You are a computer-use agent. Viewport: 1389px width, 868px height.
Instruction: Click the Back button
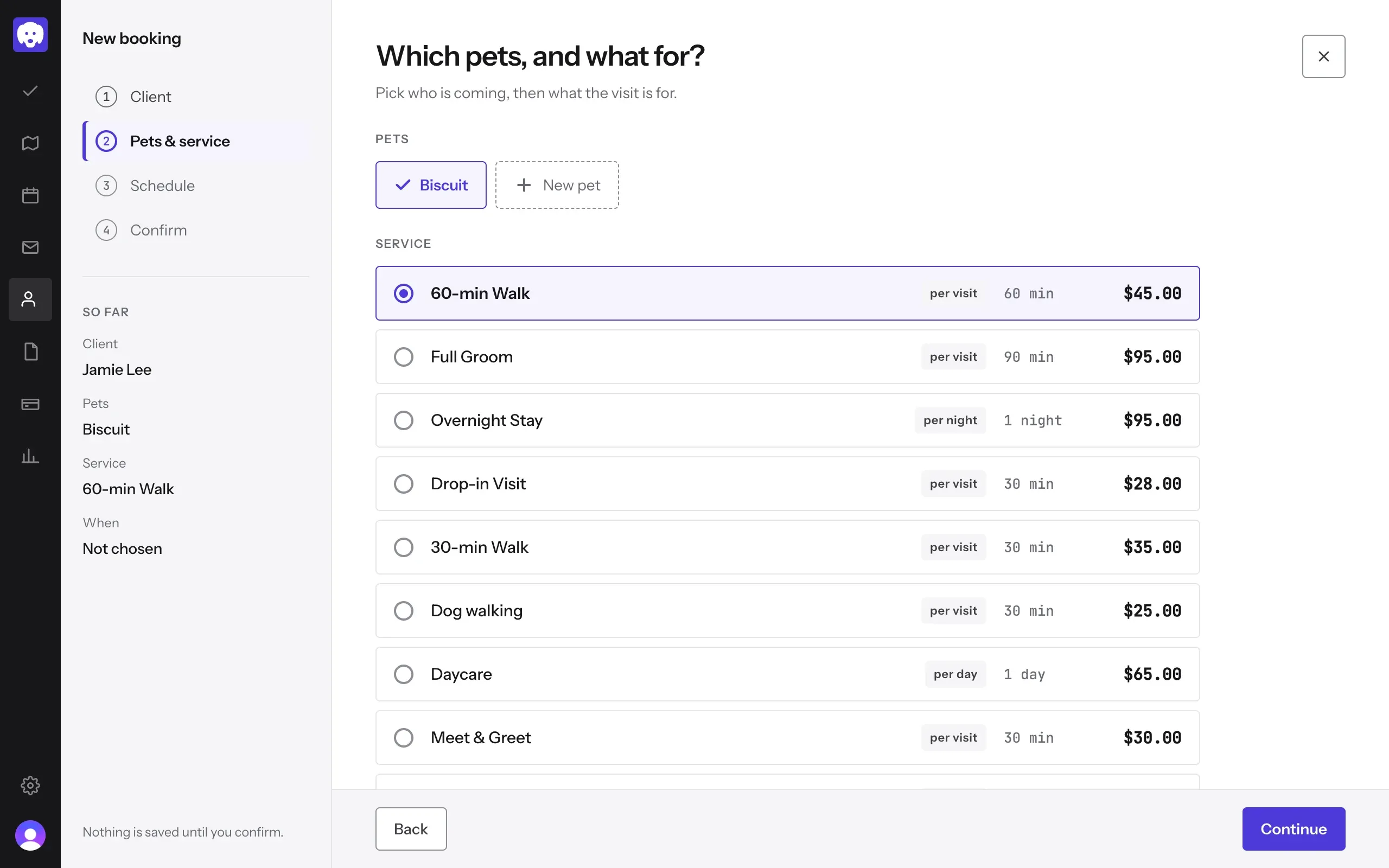(411, 828)
